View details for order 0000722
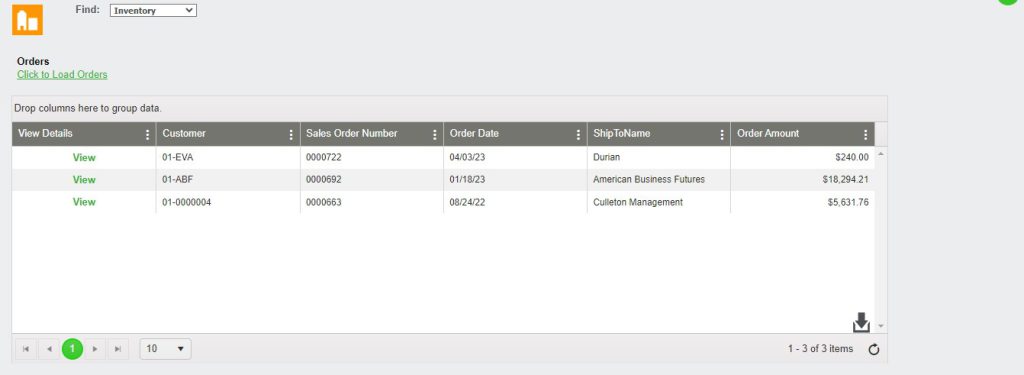Screen dimensions: 1024x375 [x=84, y=157]
